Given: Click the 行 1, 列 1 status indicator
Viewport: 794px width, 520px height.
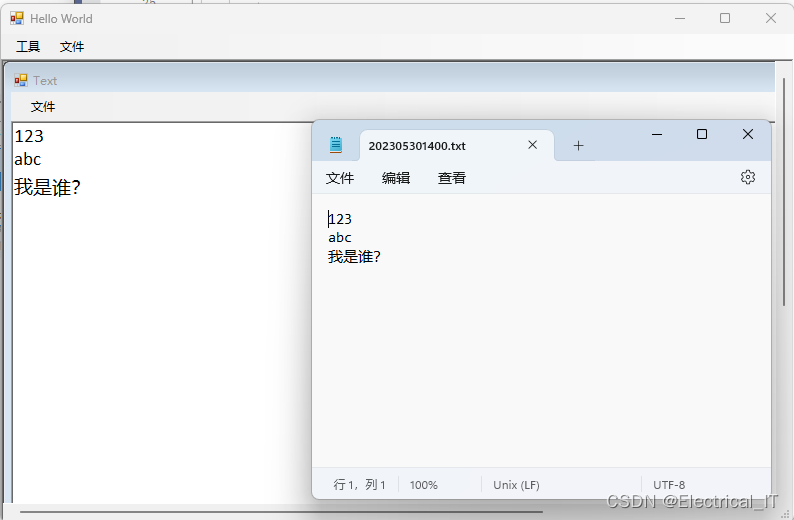Looking at the screenshot, I should [359, 485].
